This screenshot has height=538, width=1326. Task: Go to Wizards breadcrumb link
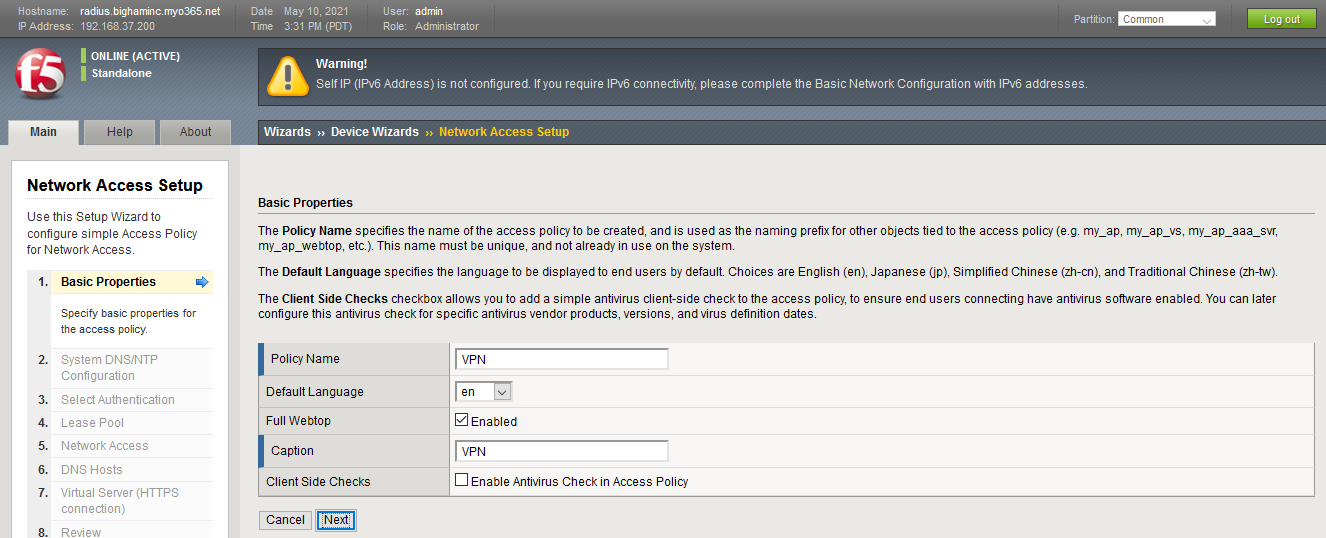[287, 132]
